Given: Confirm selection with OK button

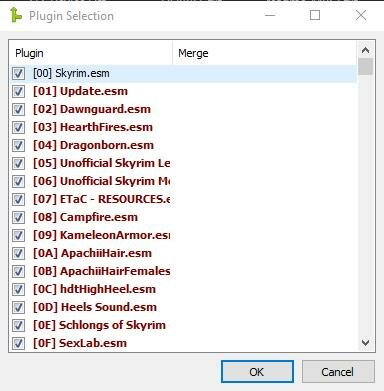Looking at the screenshot, I should point(257,372).
